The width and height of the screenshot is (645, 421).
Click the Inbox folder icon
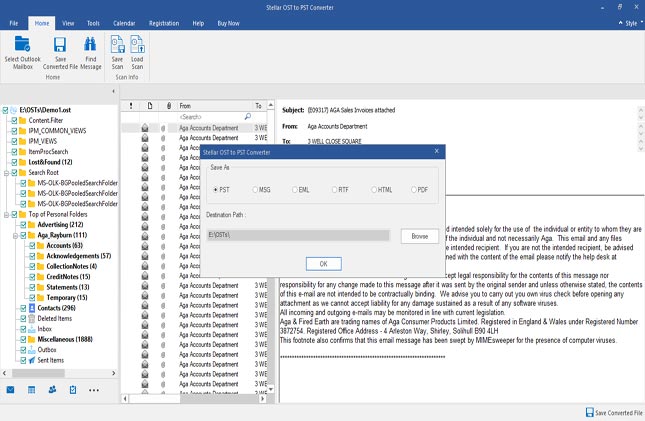click(x=32, y=329)
